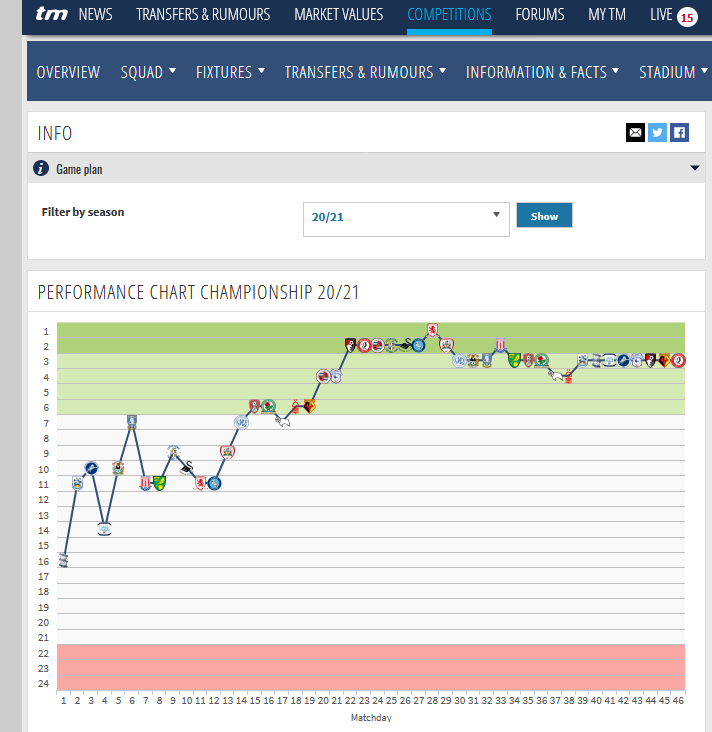Image resolution: width=712 pixels, height=732 pixels.
Task: Click the Huddersfield crest at matchday 2
Action: 78,483
